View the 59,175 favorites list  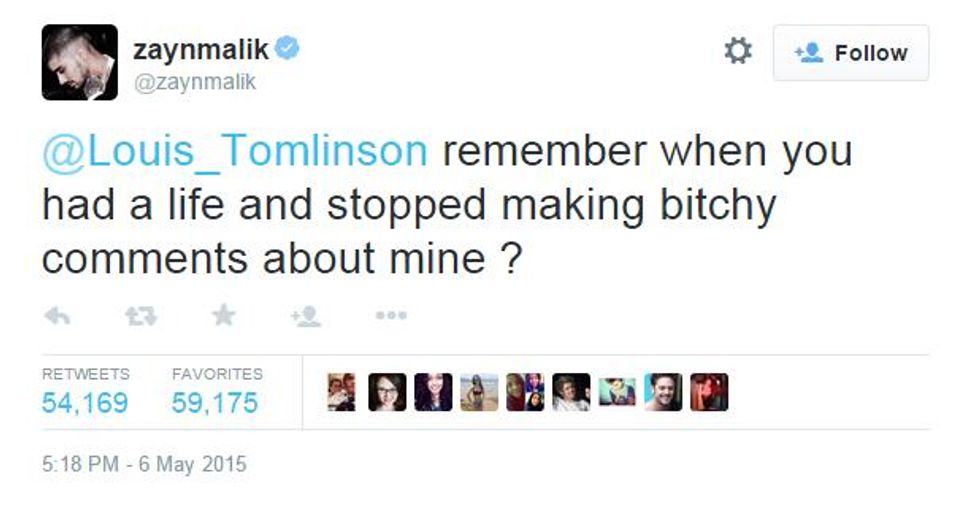(x=215, y=403)
